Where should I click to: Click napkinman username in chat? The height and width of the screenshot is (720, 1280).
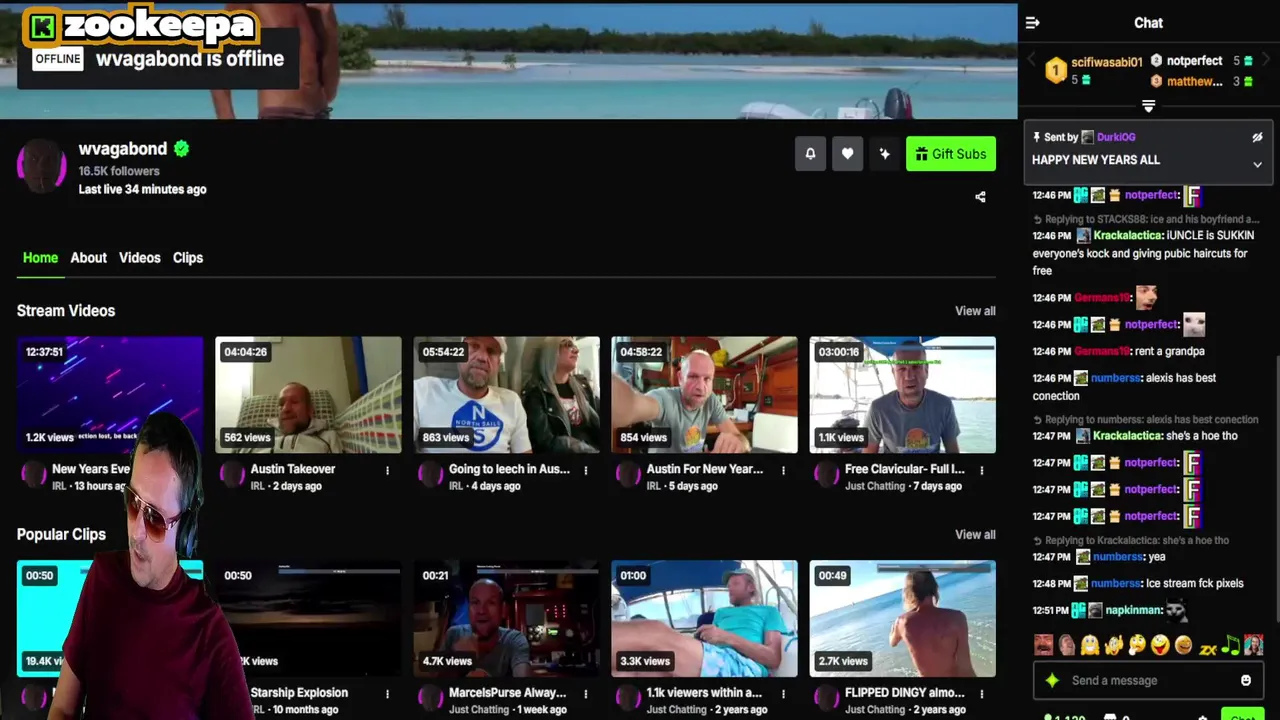(1134, 610)
